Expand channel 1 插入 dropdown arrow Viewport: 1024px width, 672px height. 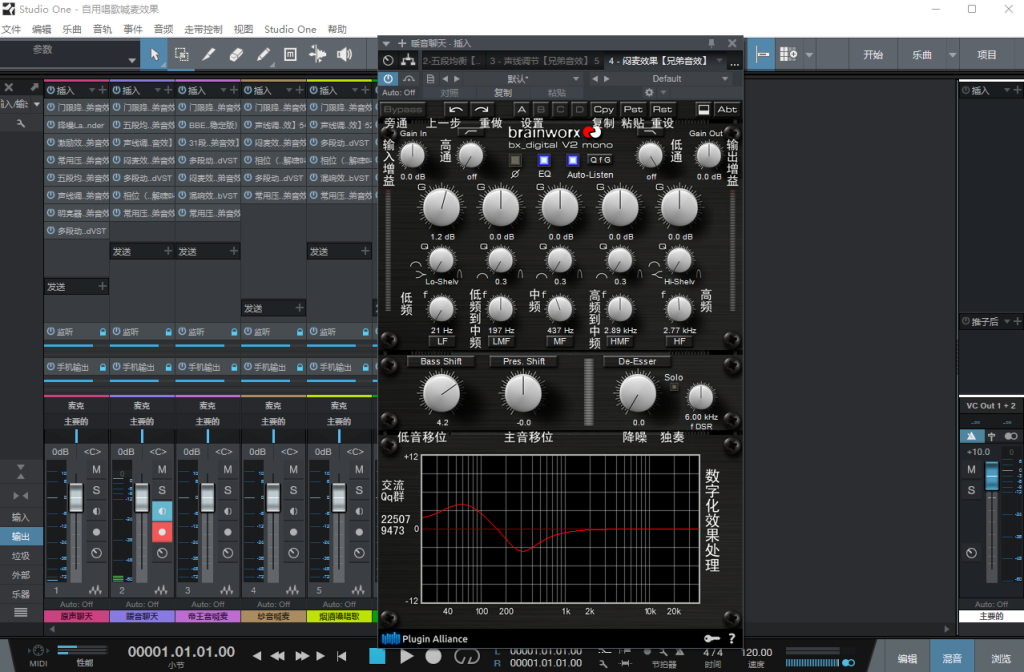(x=93, y=90)
